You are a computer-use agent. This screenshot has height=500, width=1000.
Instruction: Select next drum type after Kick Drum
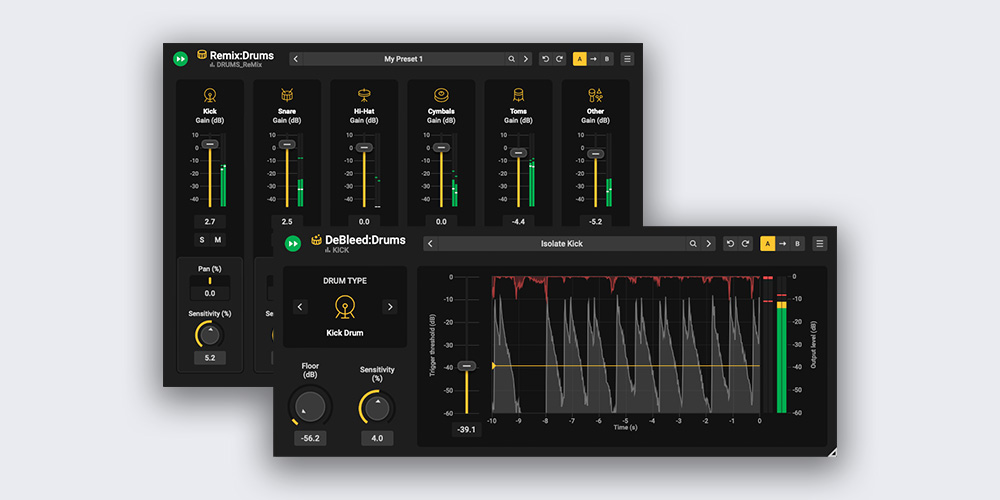390,307
